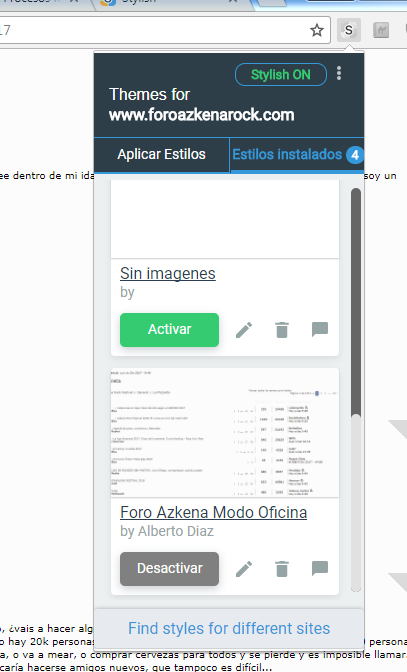Screen dimensions: 407x672
Task: Switch to the Estilos instalados tab
Action: [x=297, y=154]
